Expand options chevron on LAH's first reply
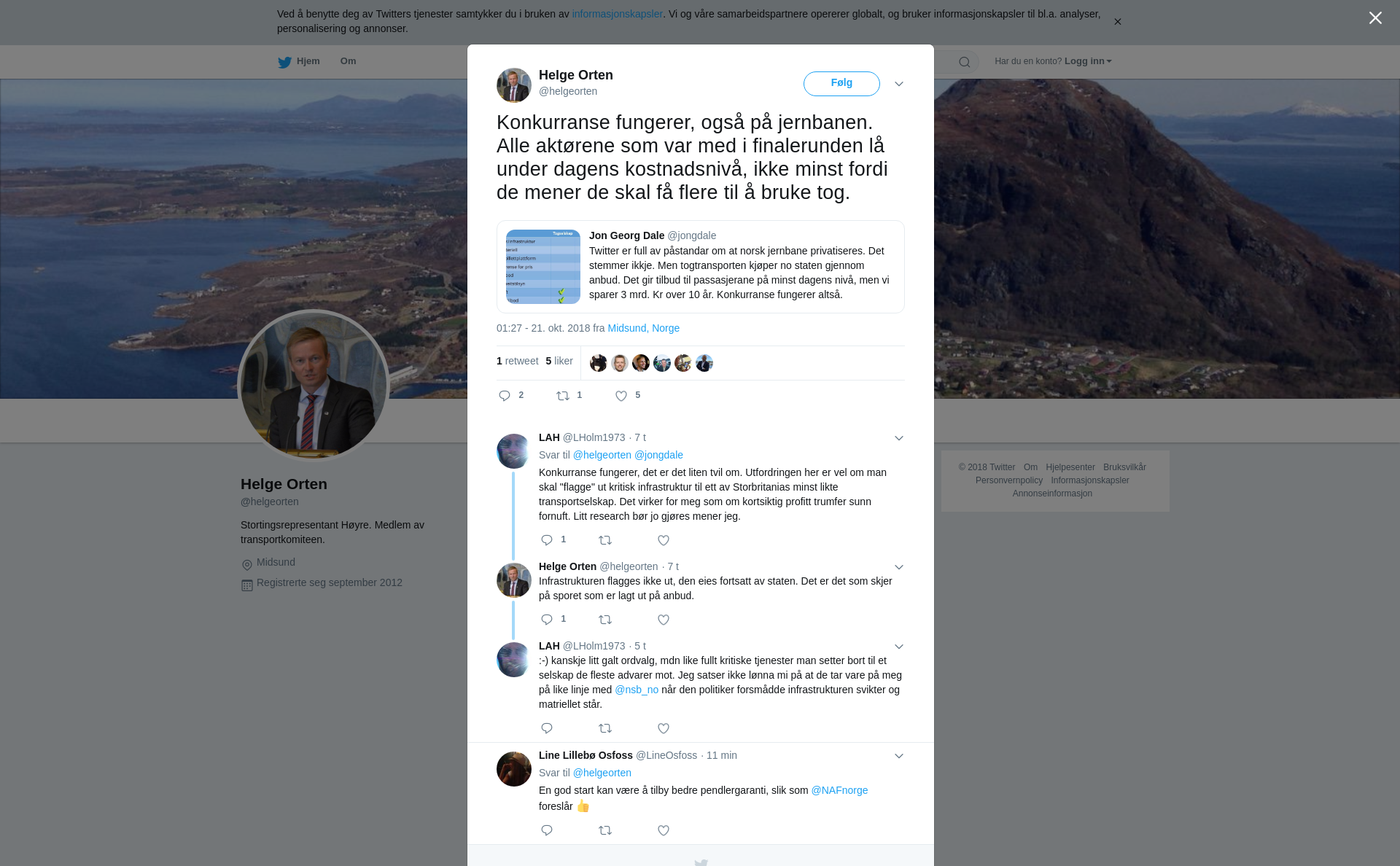This screenshot has height=866, width=1400. coord(899,438)
